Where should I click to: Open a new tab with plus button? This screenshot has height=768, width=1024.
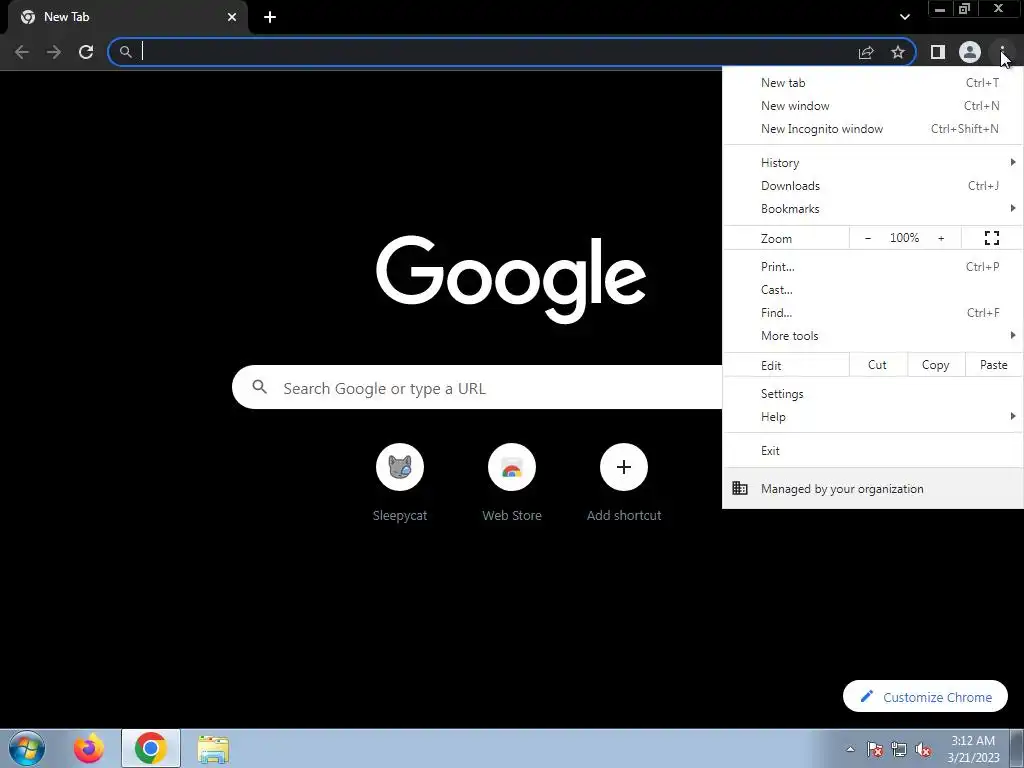[270, 17]
